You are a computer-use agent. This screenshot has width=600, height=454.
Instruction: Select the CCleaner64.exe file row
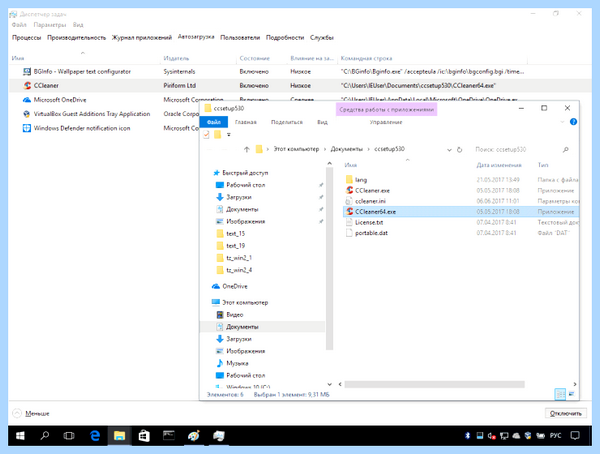(461, 212)
